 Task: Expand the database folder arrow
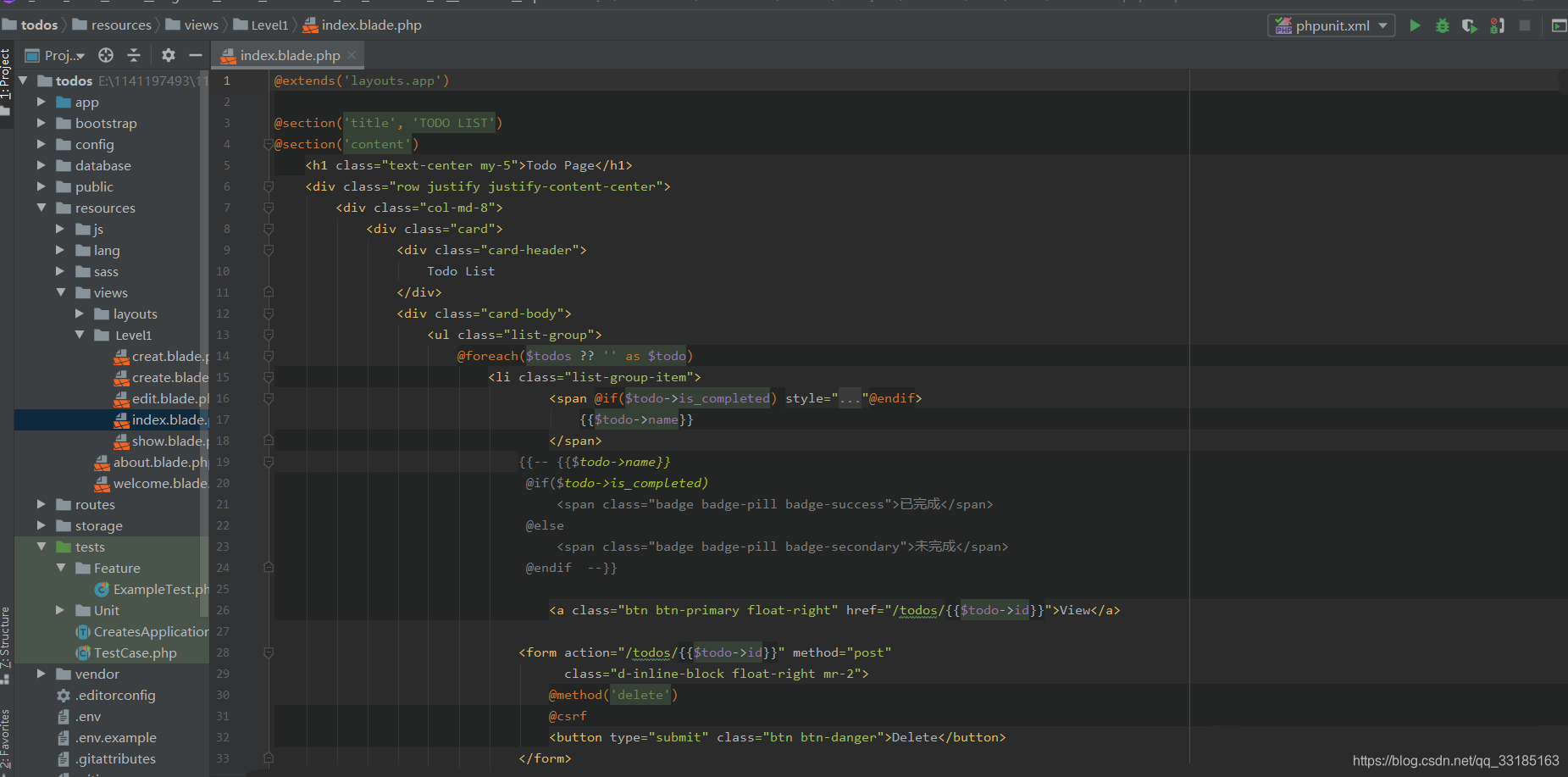tap(41, 165)
